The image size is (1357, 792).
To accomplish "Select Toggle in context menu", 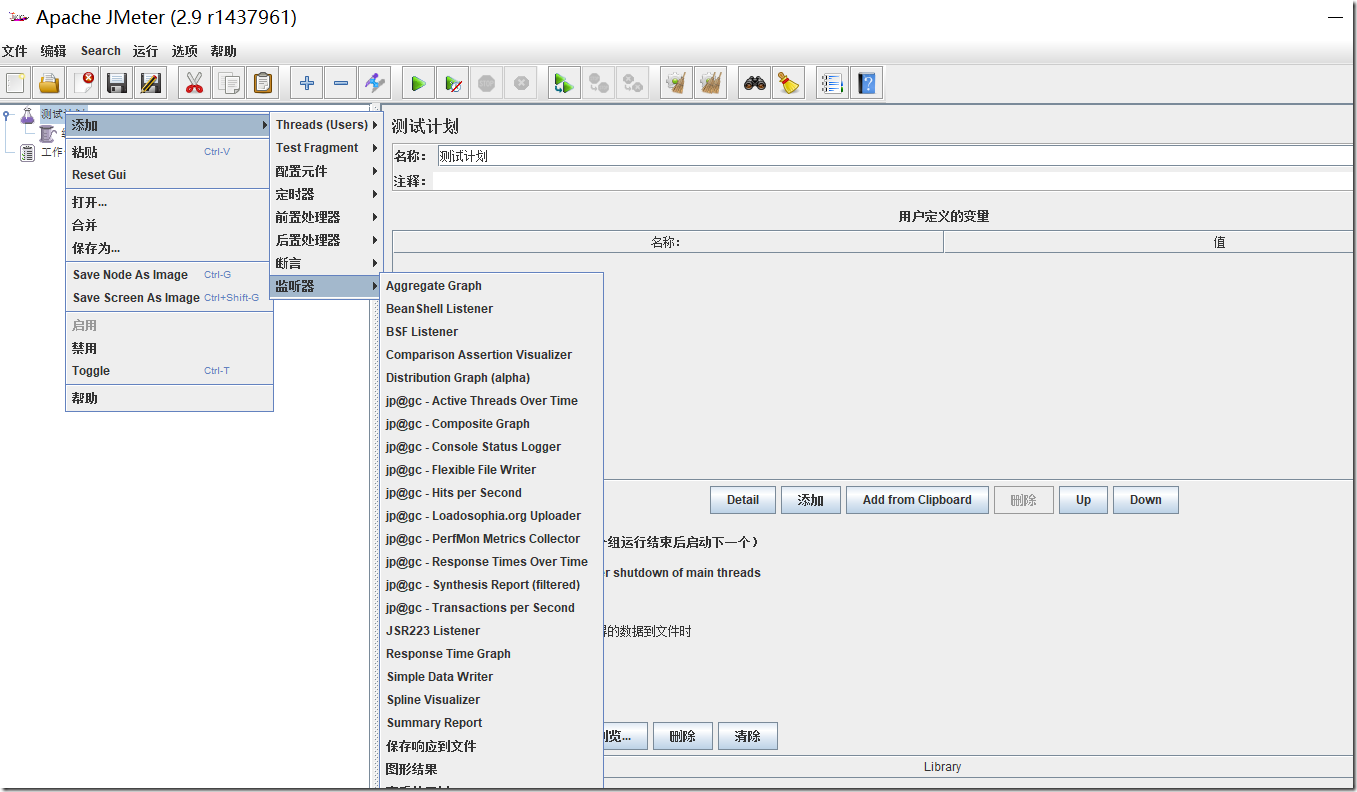I will [x=169, y=371].
